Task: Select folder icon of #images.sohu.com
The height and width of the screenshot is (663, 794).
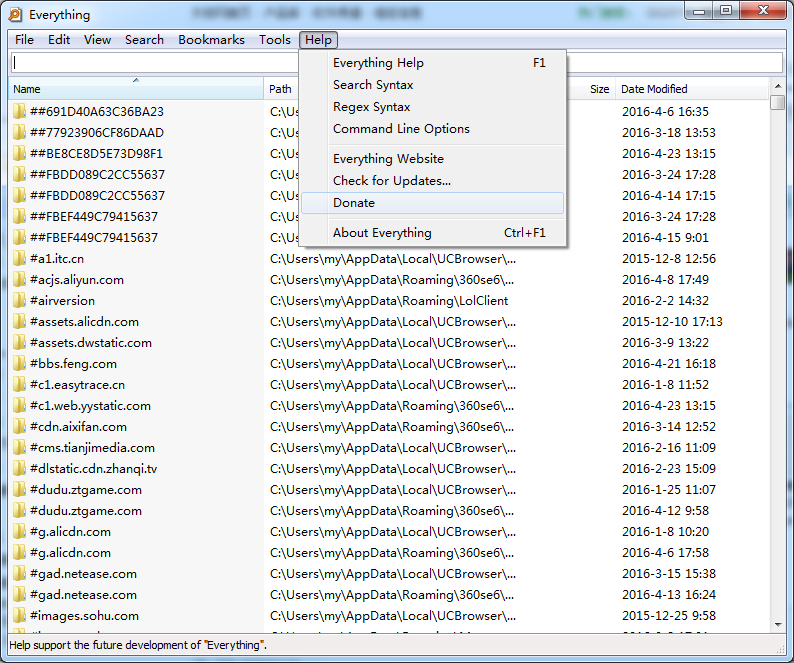Action: pos(19,615)
